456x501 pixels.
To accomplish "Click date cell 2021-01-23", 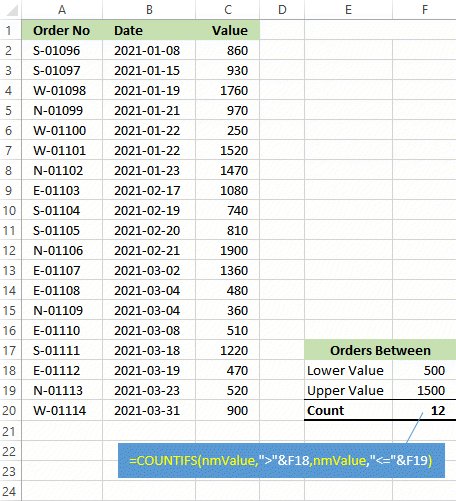I will (149, 170).
